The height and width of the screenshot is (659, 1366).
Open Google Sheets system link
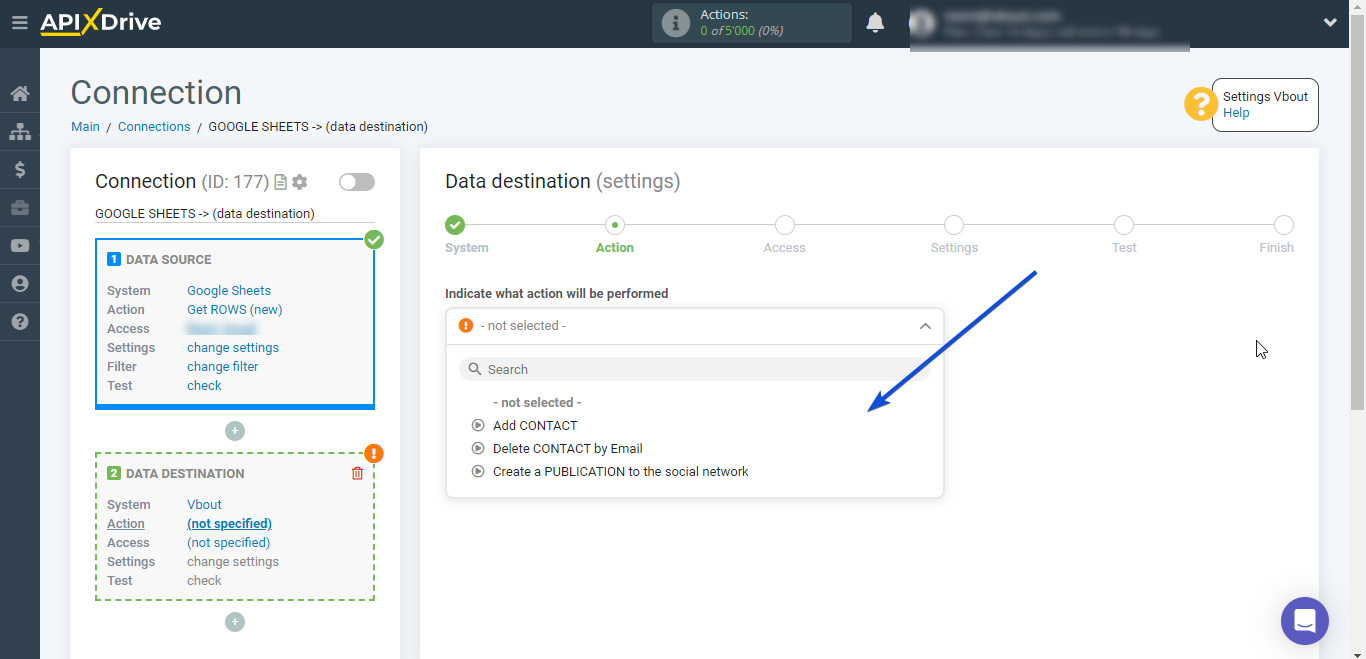[x=229, y=291]
